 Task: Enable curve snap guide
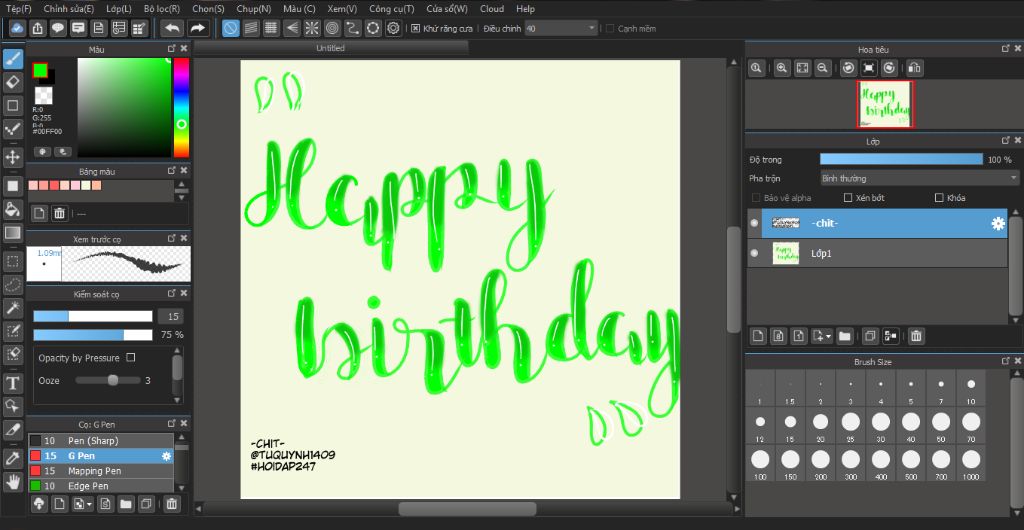[353, 28]
